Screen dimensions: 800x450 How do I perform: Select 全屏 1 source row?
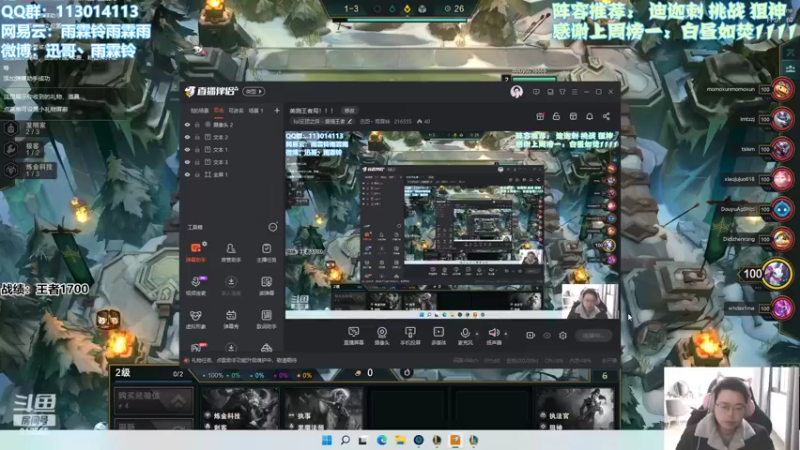[x=232, y=174]
